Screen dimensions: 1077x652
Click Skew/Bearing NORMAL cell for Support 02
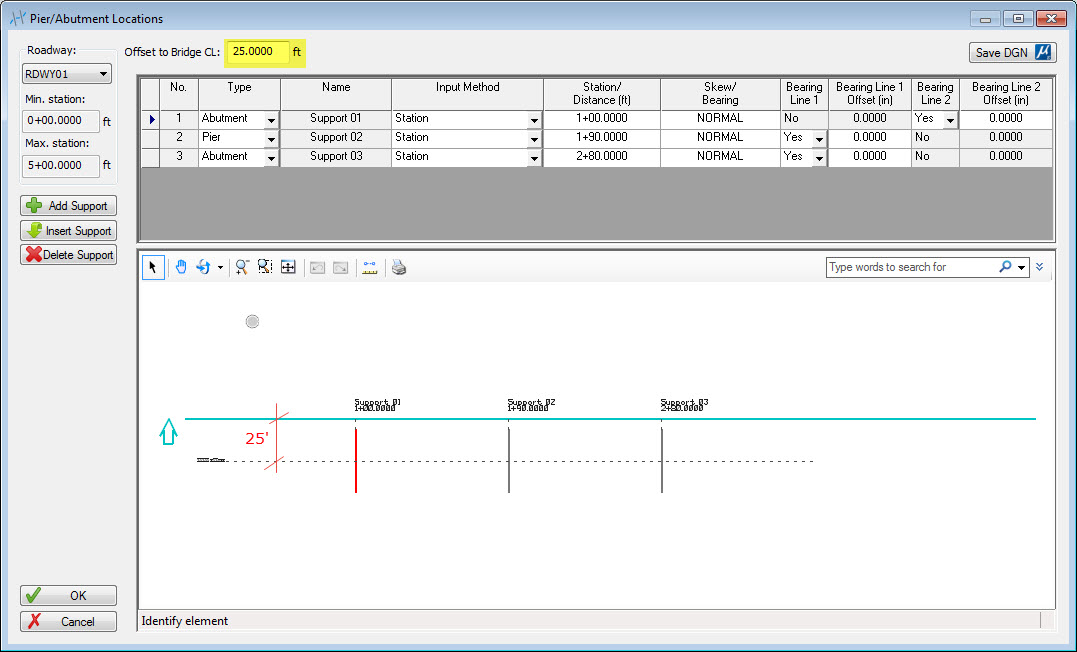(720, 138)
